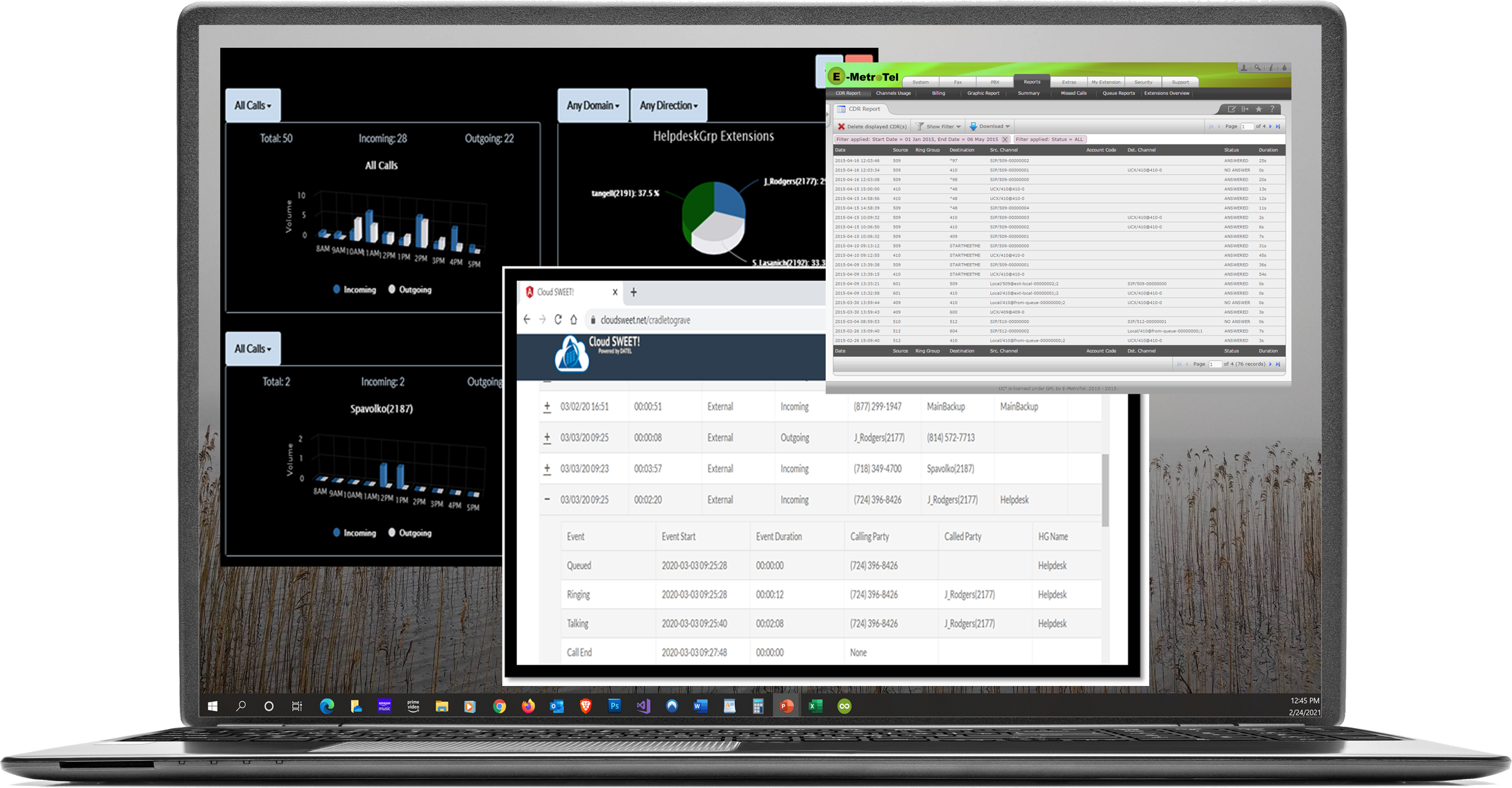Open Adobe Photoshop from the taskbar
Screen dimensions: 1512x788
615,706
